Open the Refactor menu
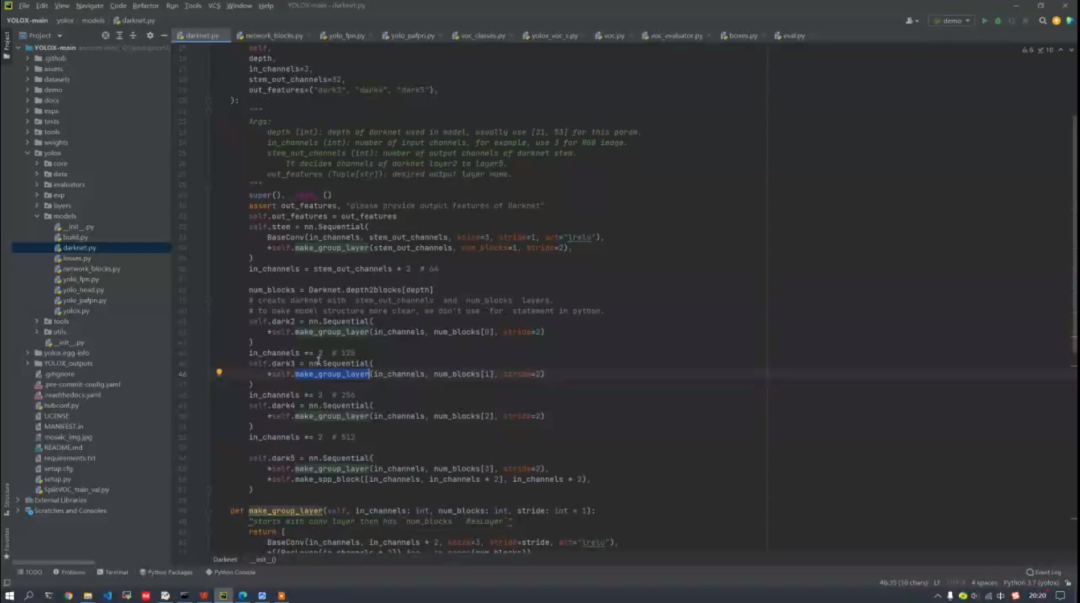This screenshot has width=1080, height=603. [145, 5]
